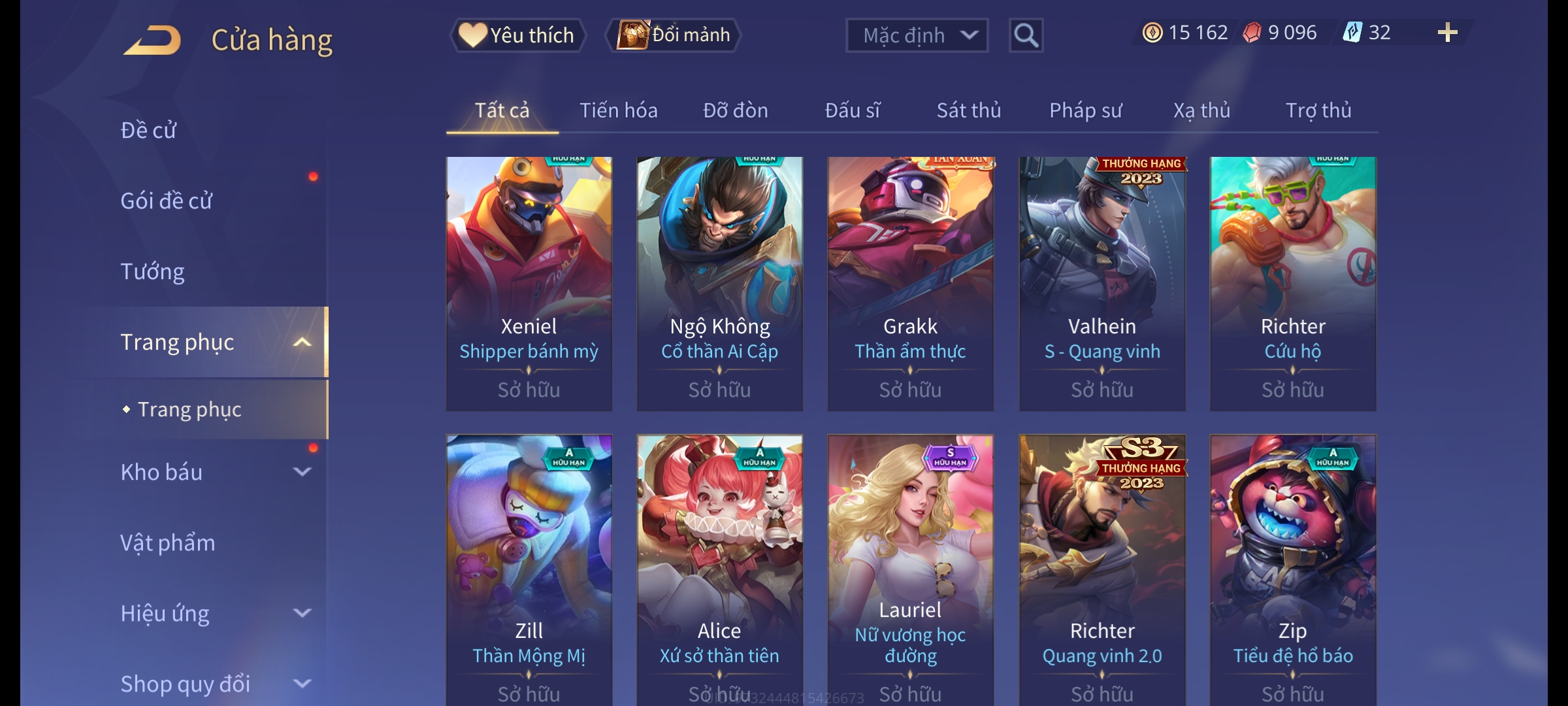Open the Mặc định sort dropdown
The image size is (1568, 706).
[917, 35]
